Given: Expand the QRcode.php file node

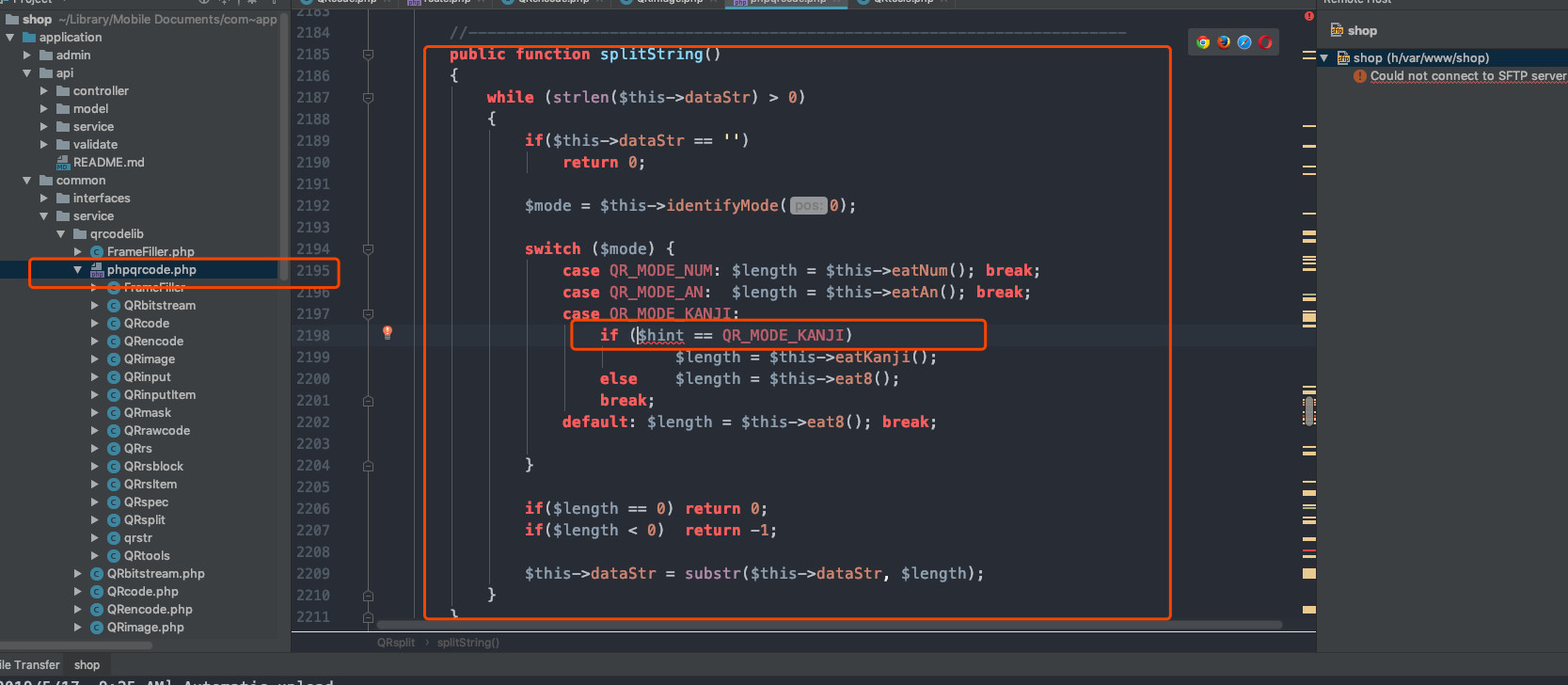Looking at the screenshot, I should point(78,592).
